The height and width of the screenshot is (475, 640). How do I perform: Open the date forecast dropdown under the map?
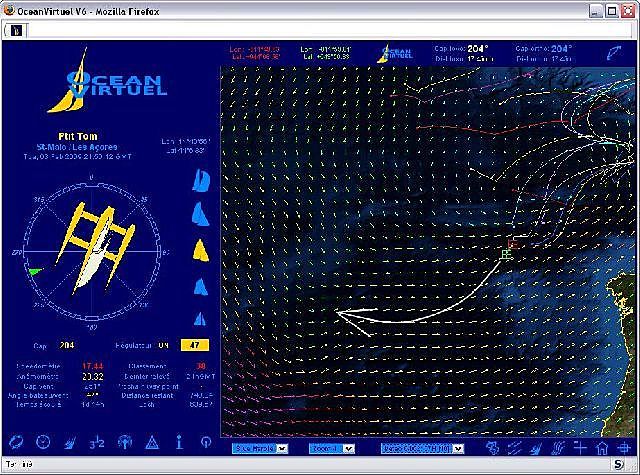(x=422, y=448)
